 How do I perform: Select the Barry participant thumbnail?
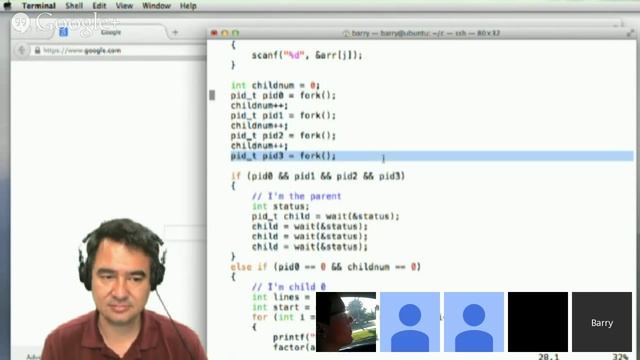point(602,322)
